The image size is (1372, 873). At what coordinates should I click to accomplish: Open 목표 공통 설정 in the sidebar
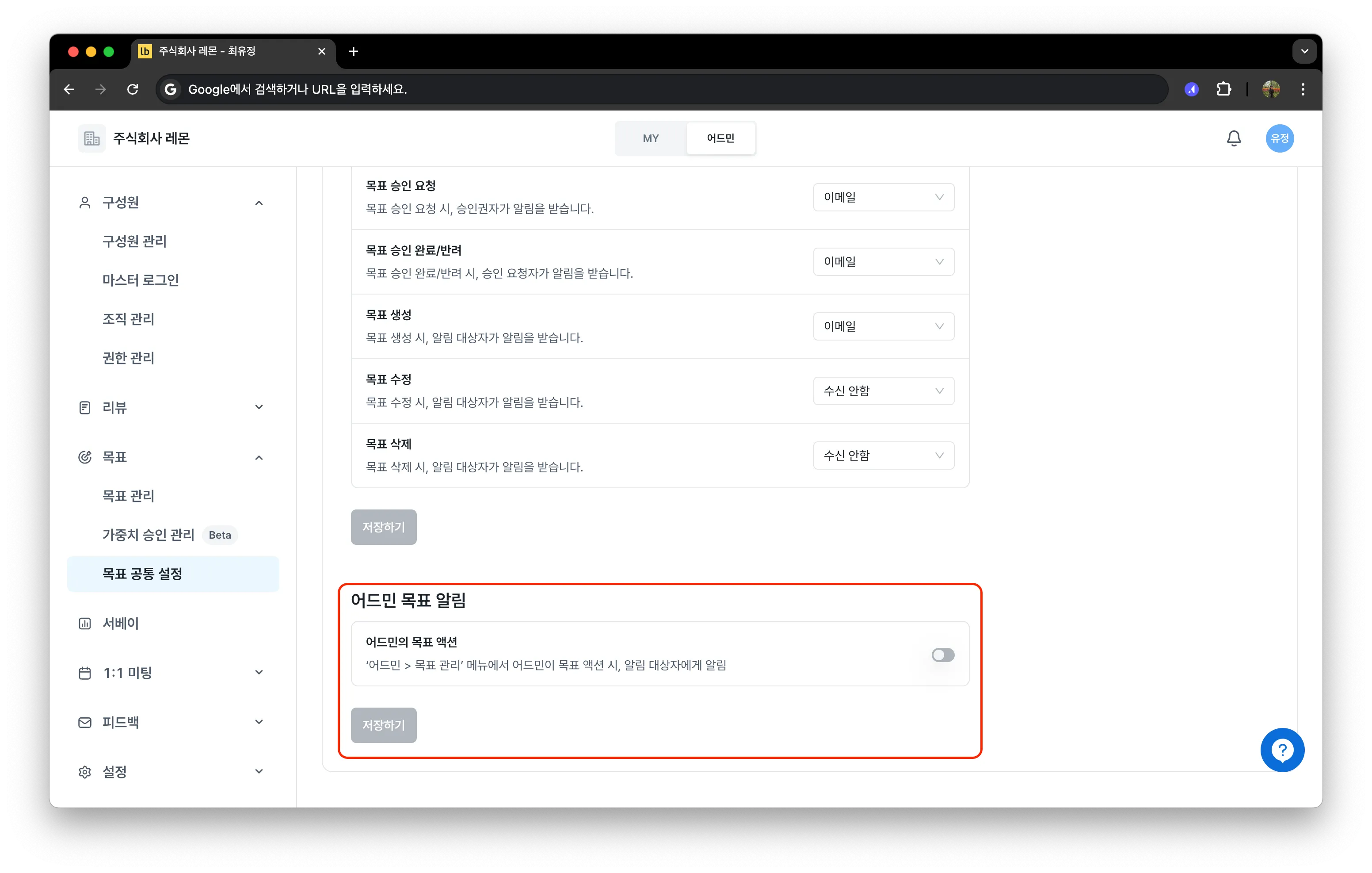173,574
